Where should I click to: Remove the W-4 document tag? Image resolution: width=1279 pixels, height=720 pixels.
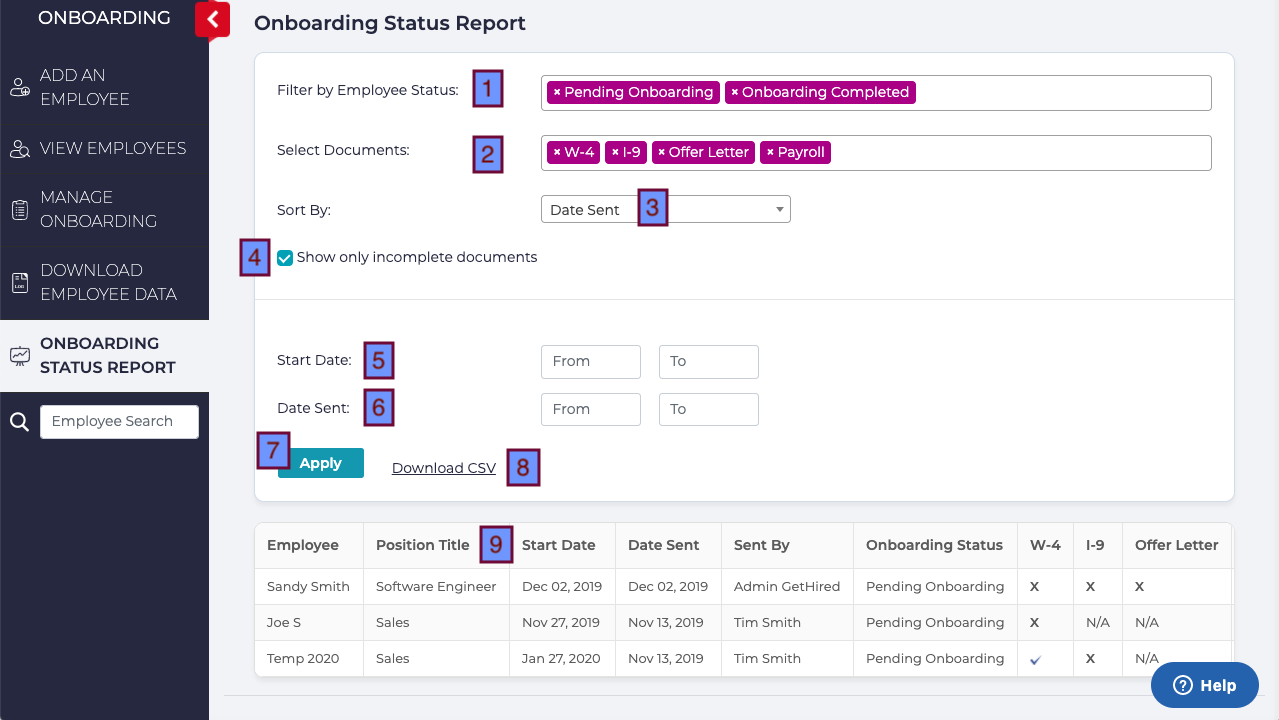tap(557, 152)
